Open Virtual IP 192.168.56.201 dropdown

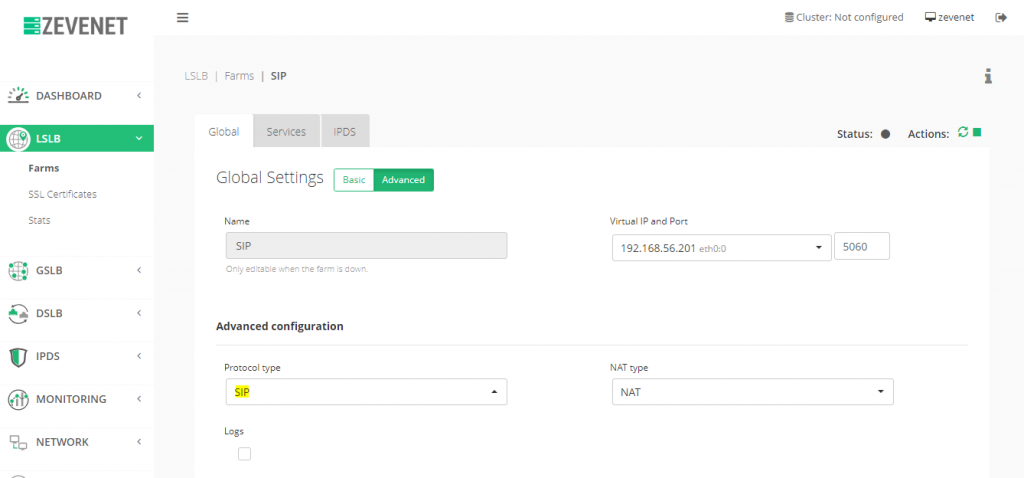point(722,247)
